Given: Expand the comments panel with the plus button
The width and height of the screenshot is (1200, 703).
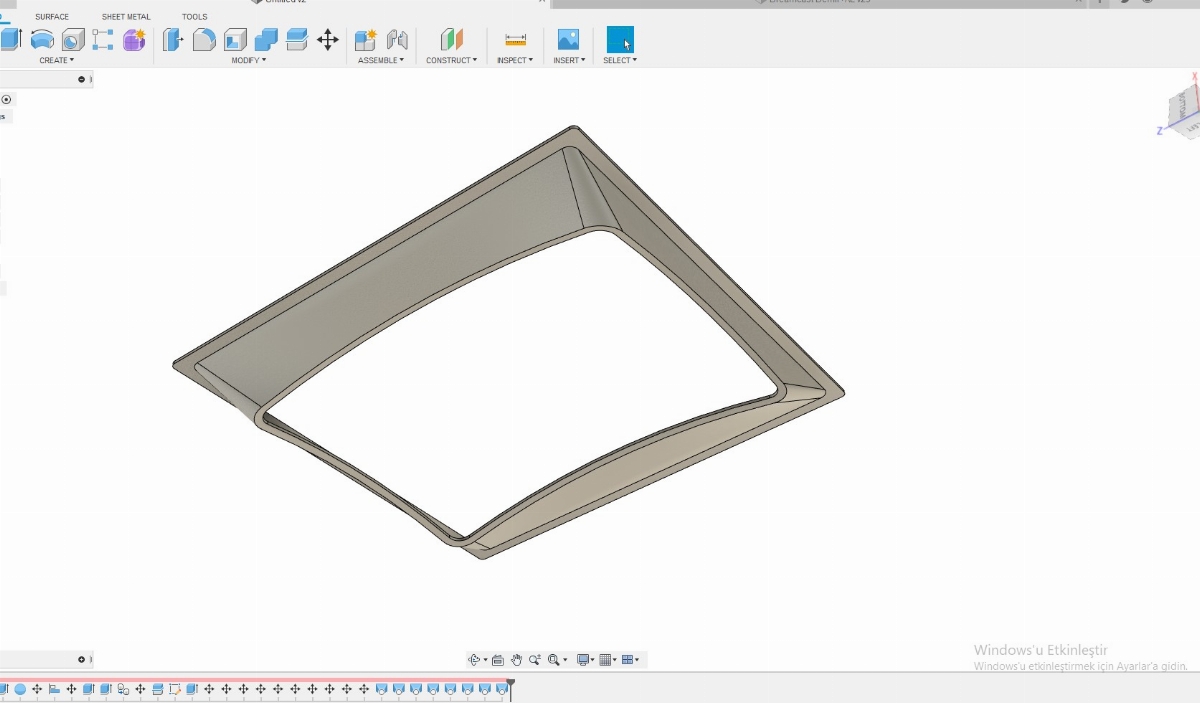Looking at the screenshot, I should pos(82,660).
